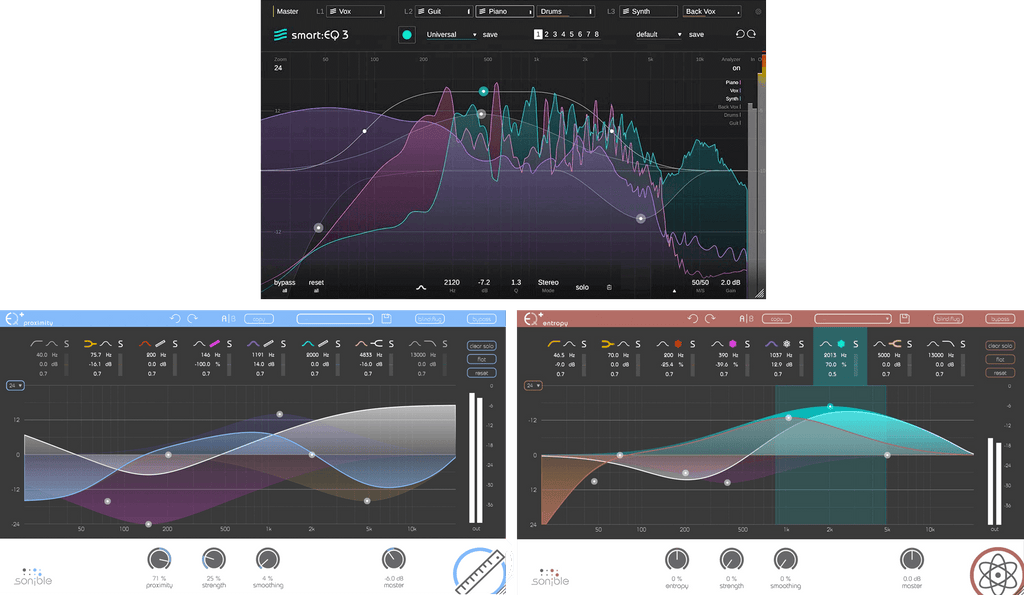Image resolution: width=1024 pixels, height=595 pixels.
Task: Toggle A|B comparison in entropy plugin
Action: click(x=746, y=319)
